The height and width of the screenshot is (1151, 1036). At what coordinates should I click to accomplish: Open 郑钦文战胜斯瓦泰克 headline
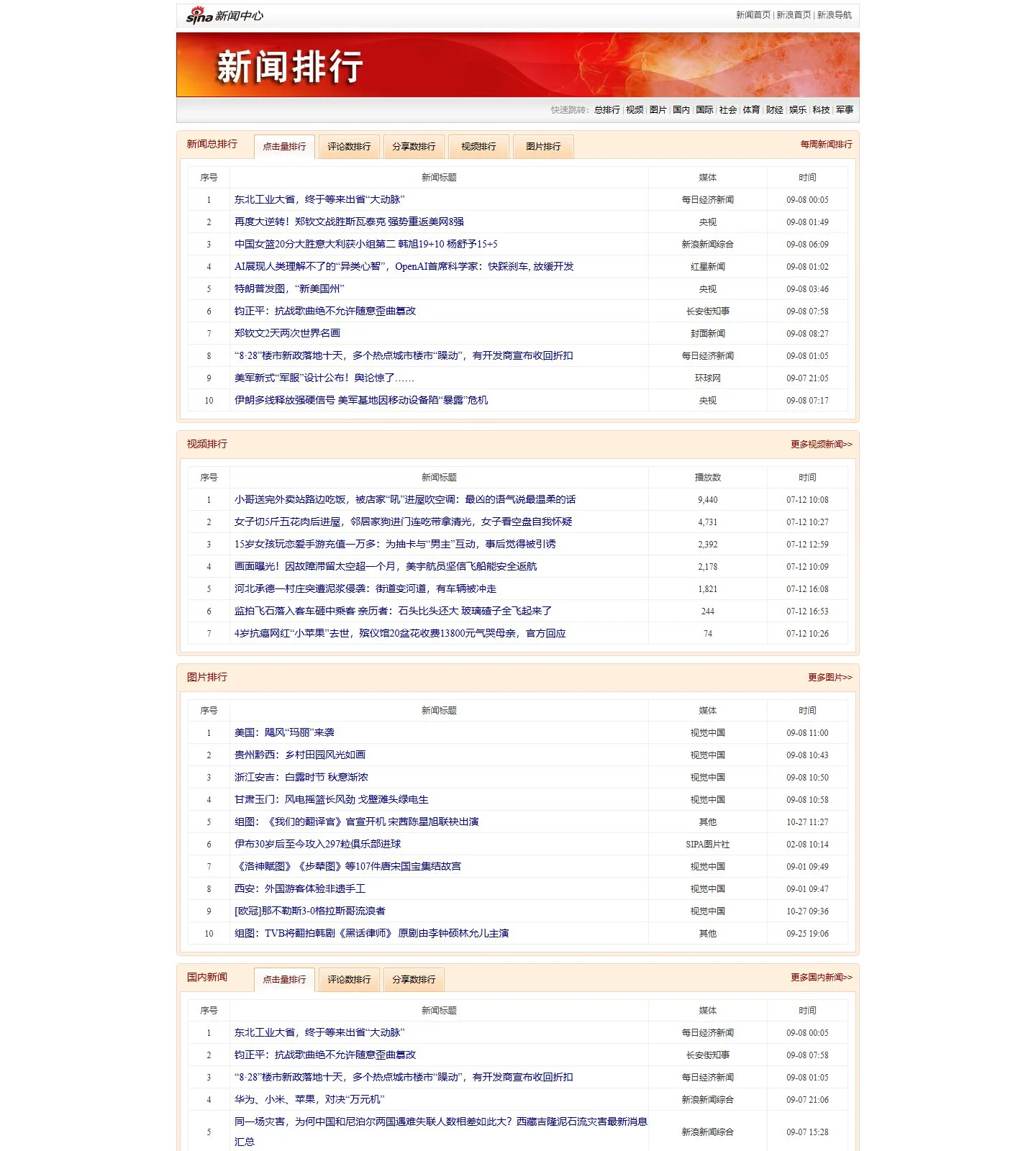pos(349,222)
